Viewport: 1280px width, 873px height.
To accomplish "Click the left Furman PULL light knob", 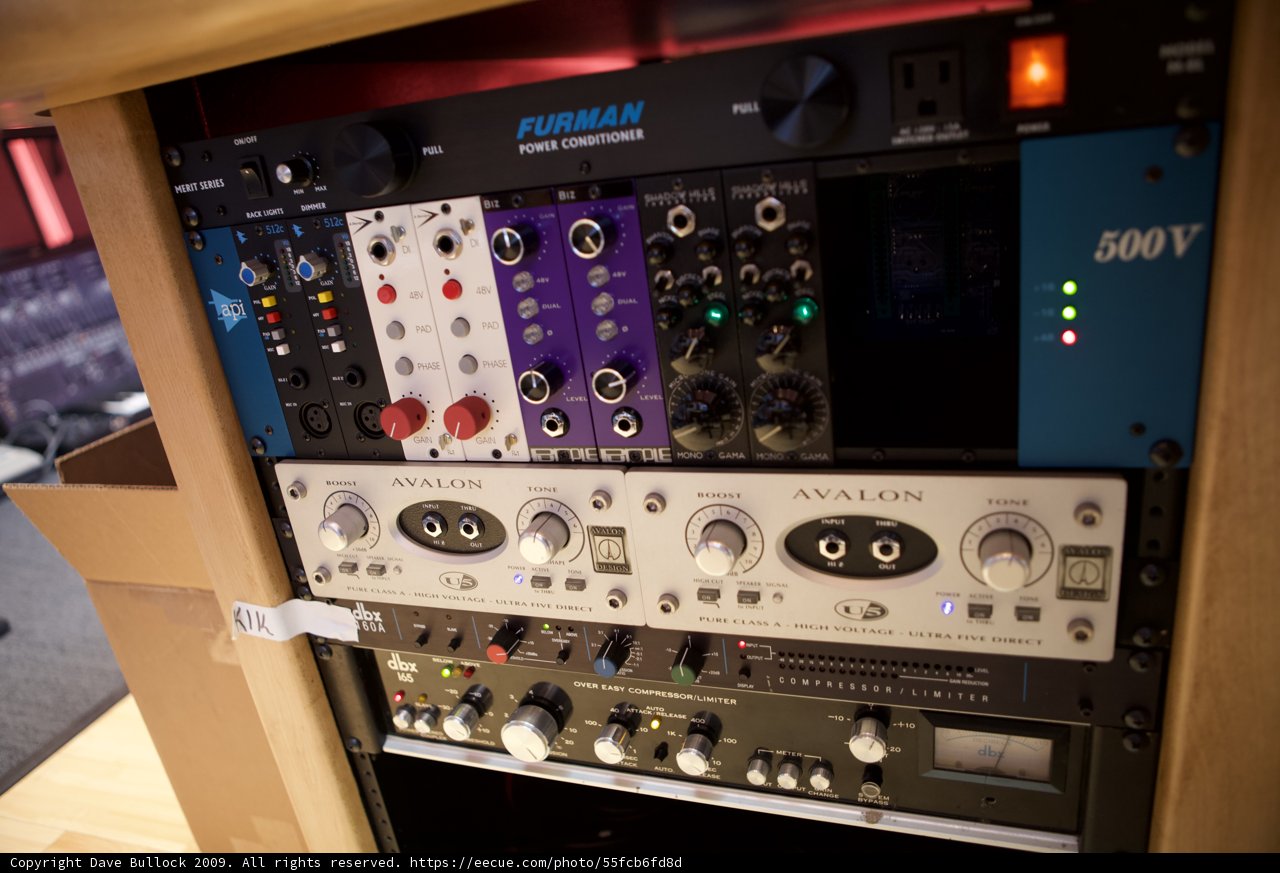I will pos(373,158).
